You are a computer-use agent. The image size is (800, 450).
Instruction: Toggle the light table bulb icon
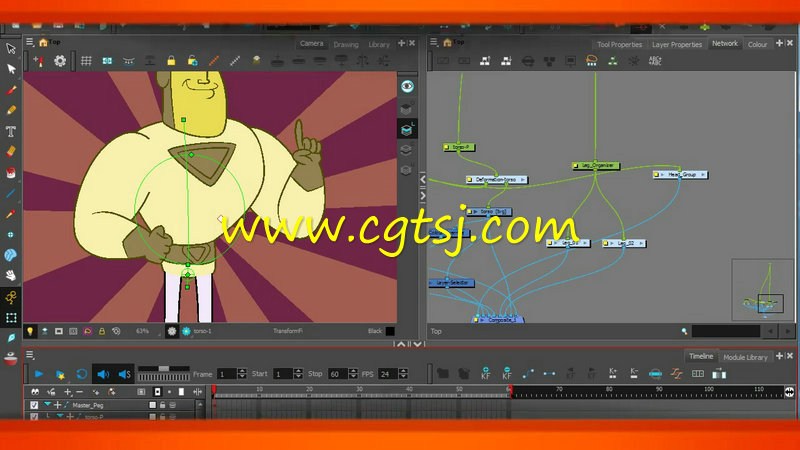pyautogui.click(x=30, y=332)
